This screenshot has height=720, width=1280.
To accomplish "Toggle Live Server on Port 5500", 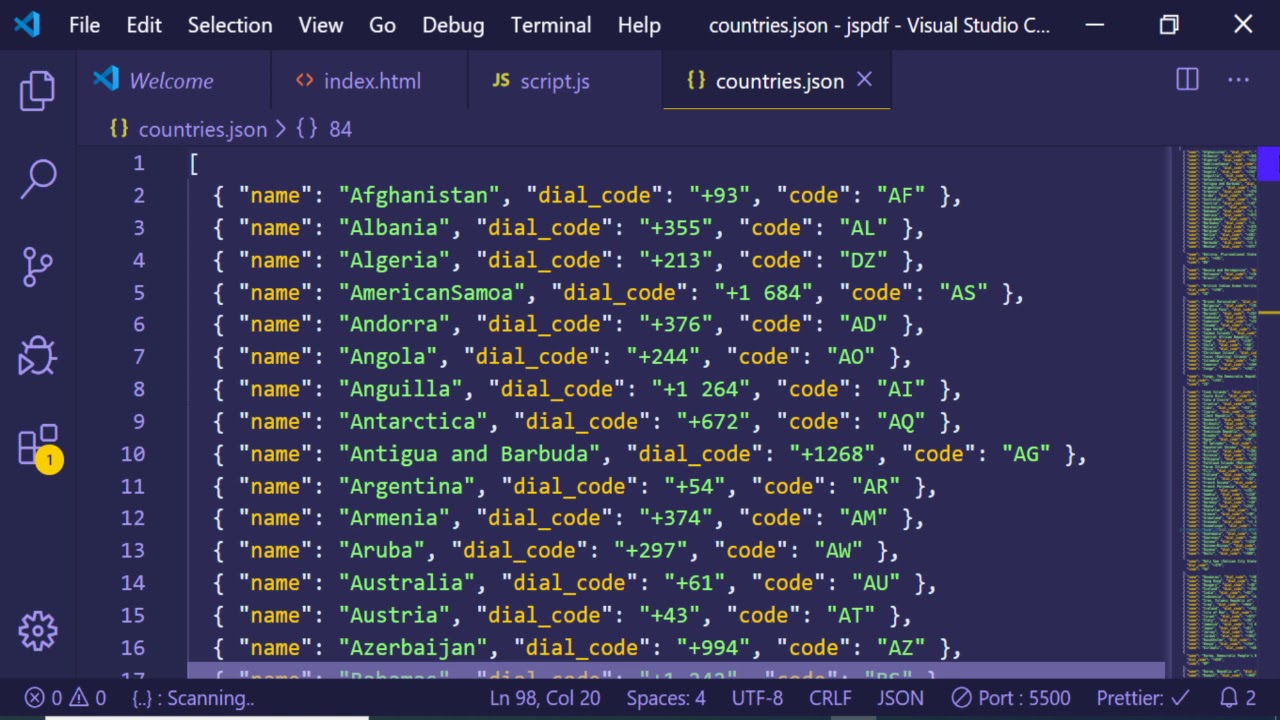I will pos(1010,698).
